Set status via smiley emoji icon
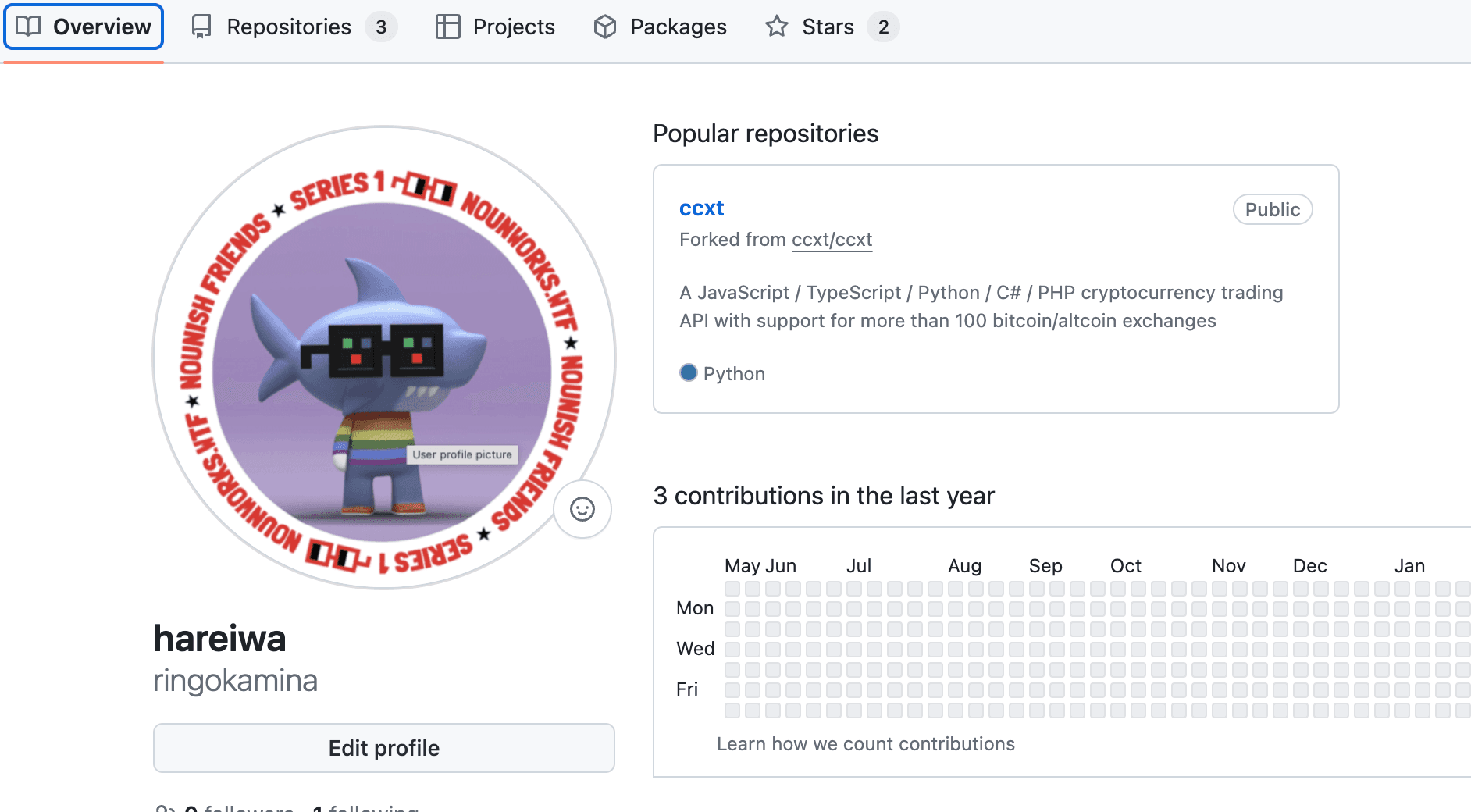Image resolution: width=1471 pixels, height=812 pixels. pos(582,509)
